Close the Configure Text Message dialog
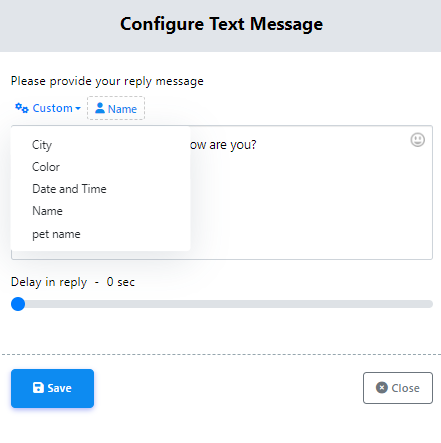The width and height of the screenshot is (441, 443). coord(398,388)
